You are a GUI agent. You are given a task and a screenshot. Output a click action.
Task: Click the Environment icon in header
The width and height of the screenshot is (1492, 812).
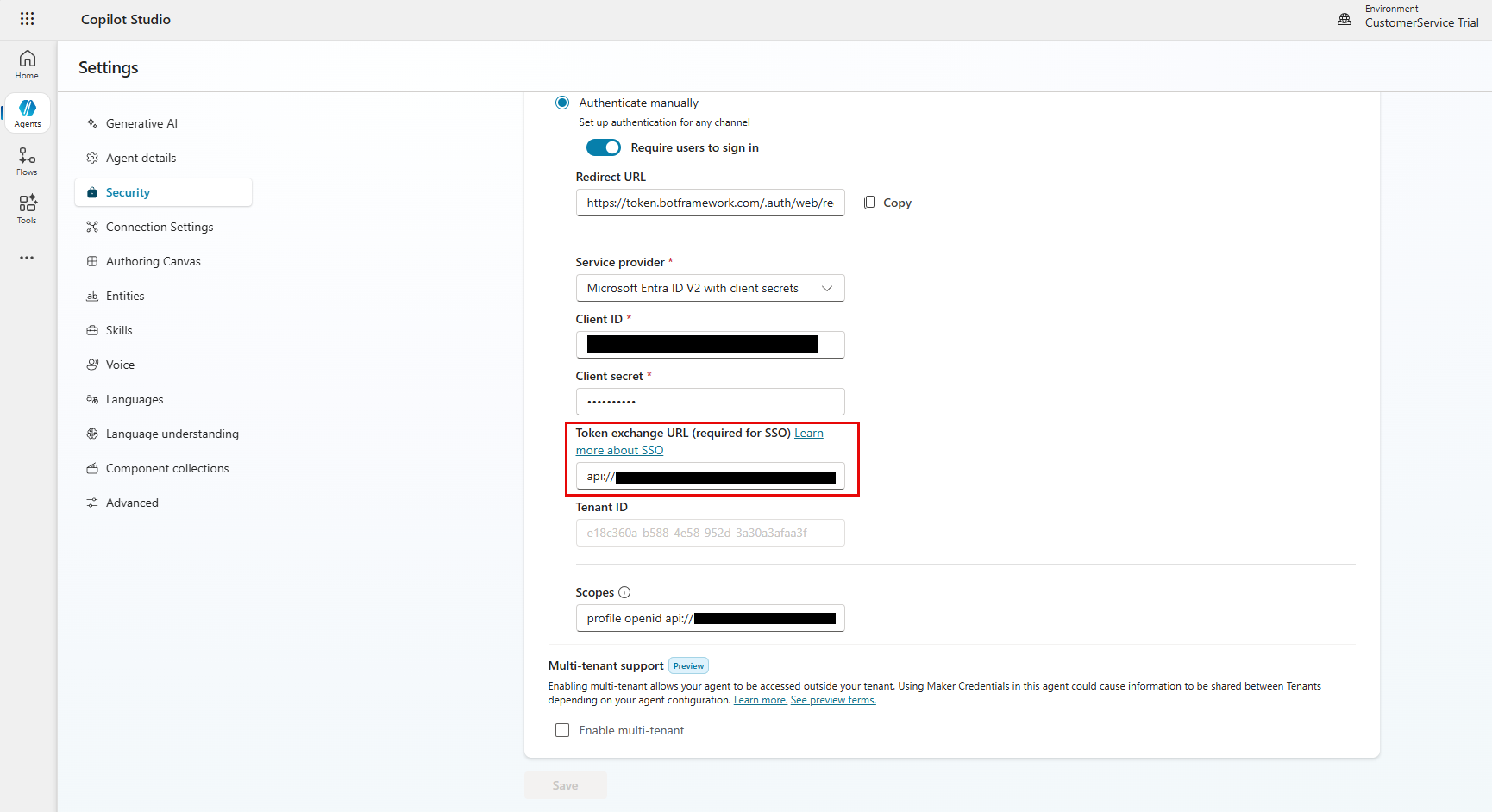(x=1345, y=19)
